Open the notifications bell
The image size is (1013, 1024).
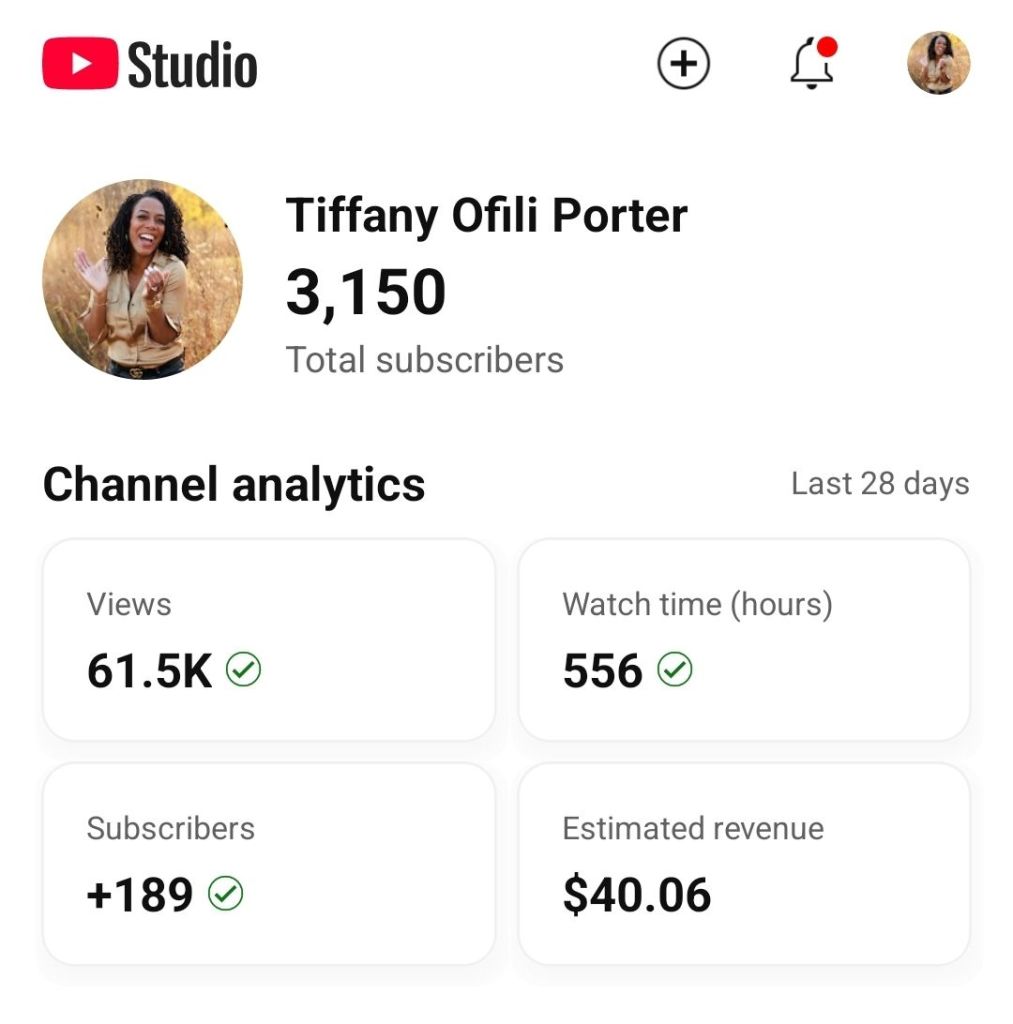pyautogui.click(x=811, y=66)
